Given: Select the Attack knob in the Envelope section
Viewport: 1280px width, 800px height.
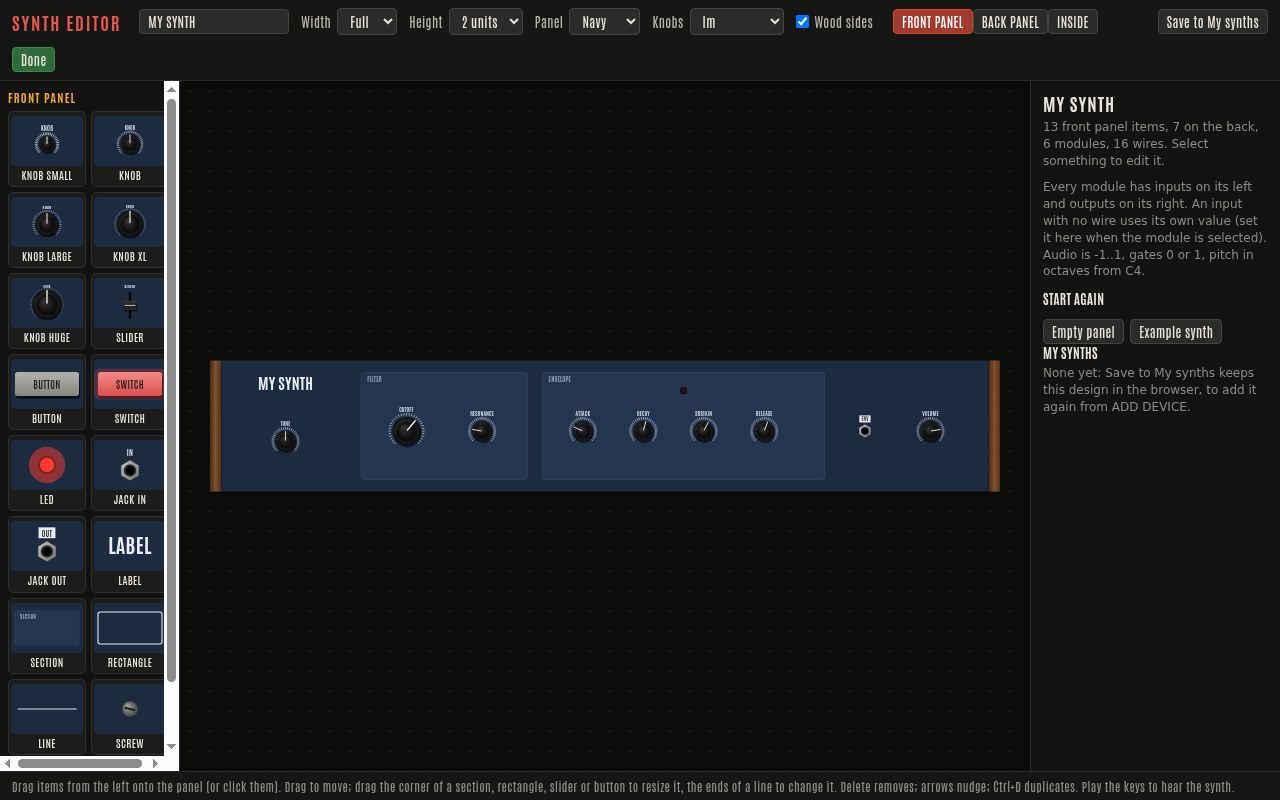Looking at the screenshot, I should [582, 430].
